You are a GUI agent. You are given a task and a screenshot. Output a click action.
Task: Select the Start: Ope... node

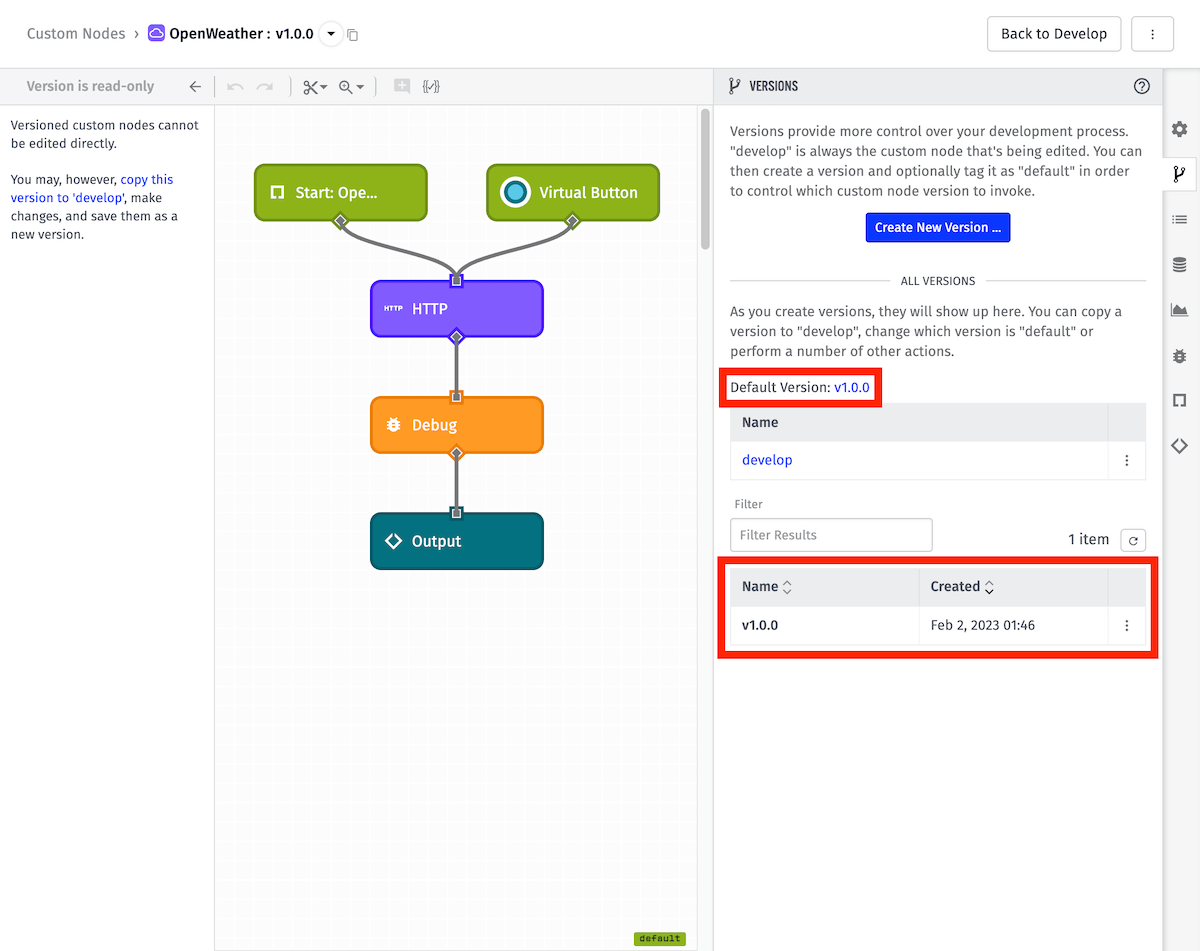coord(341,192)
